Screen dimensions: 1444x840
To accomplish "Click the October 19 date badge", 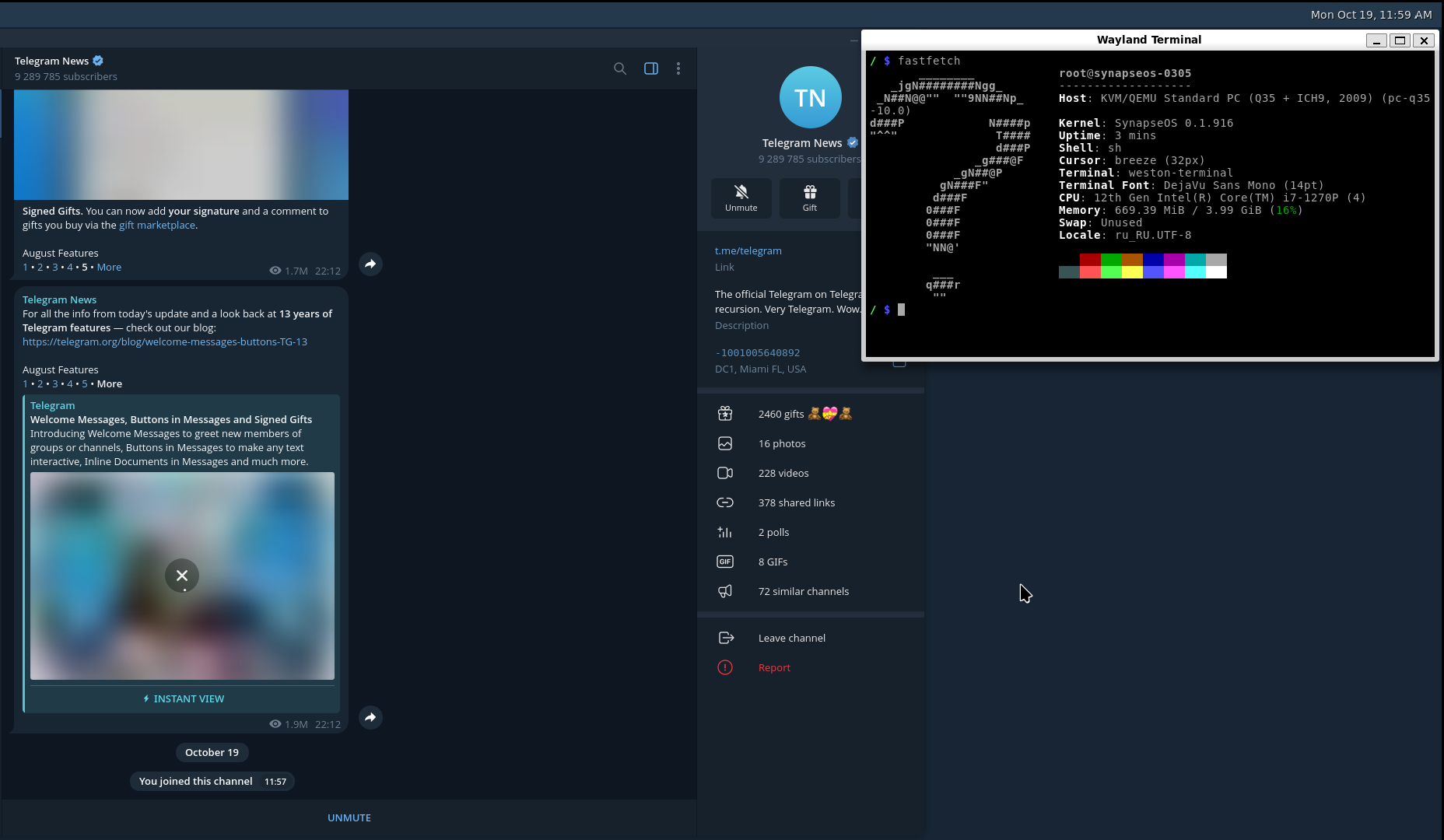I will pyautogui.click(x=212, y=752).
